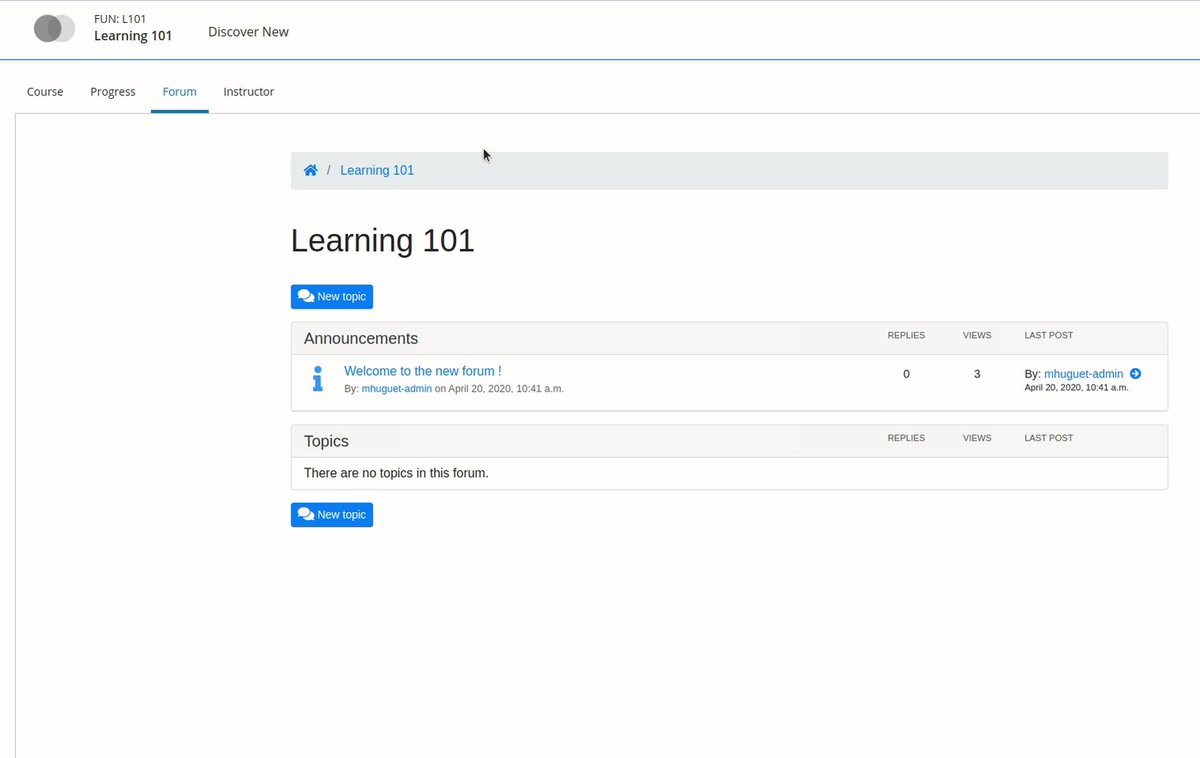Click VIEWS column header in Topics
The height and width of the screenshot is (758, 1200).
coord(977,438)
